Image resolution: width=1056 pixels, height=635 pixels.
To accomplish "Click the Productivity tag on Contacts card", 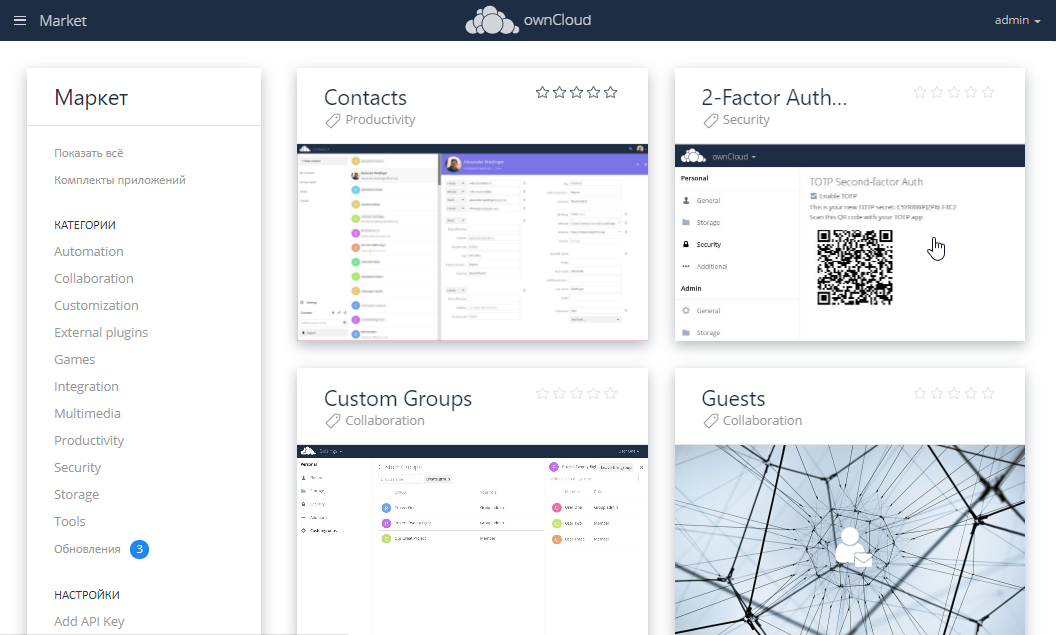I will point(381,120).
